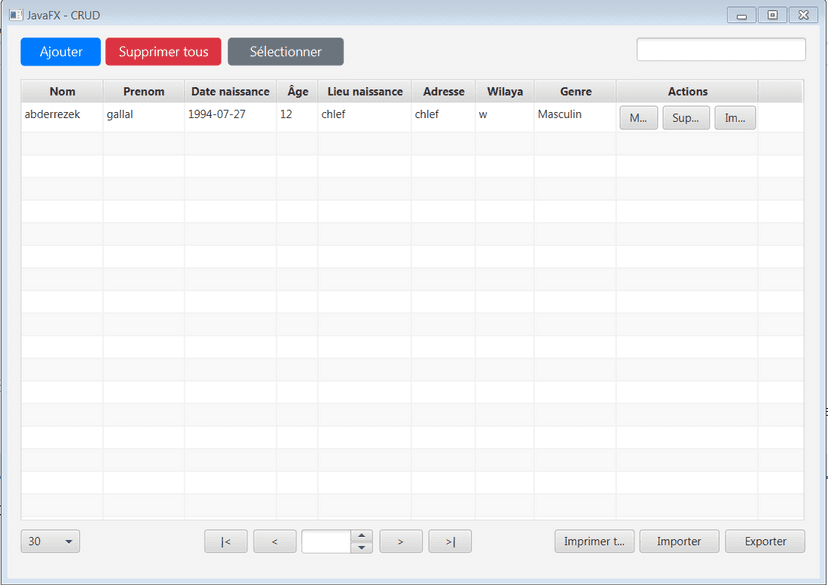Click the search field at top right
The height and width of the screenshot is (585, 828).
tap(720, 49)
